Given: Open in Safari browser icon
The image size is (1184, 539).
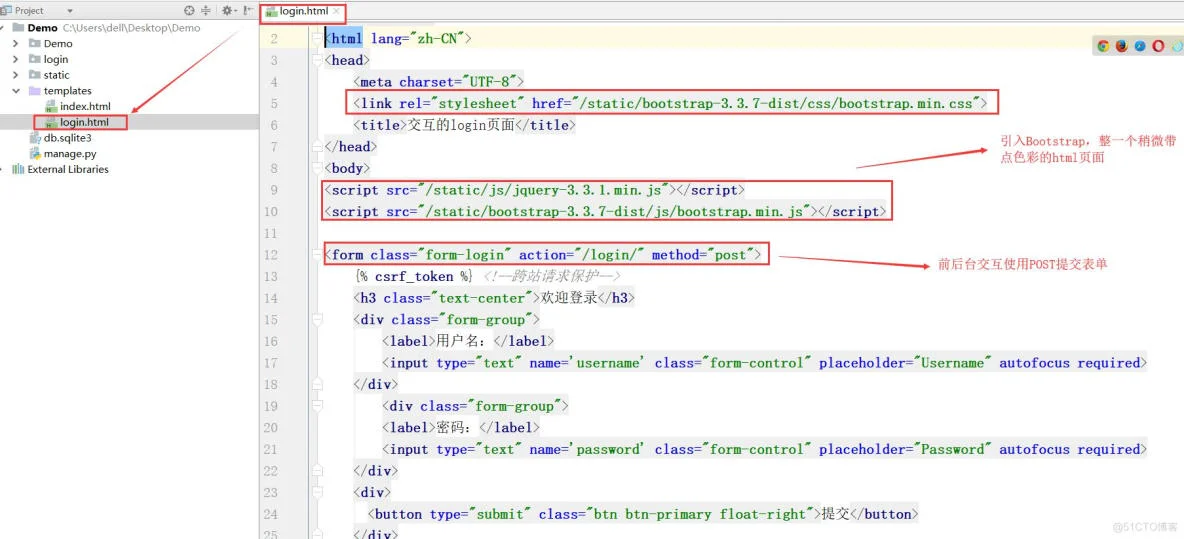Looking at the screenshot, I should [x=1139, y=46].
